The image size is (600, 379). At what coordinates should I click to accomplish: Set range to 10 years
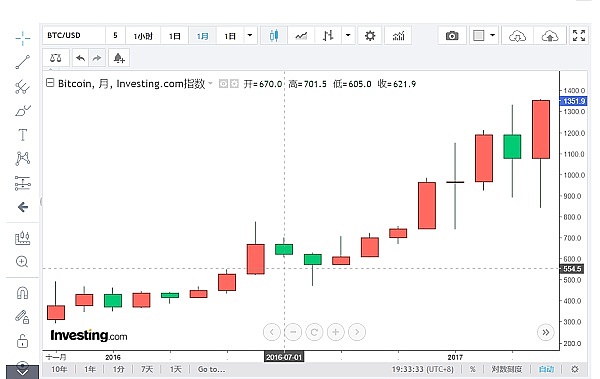(x=59, y=369)
